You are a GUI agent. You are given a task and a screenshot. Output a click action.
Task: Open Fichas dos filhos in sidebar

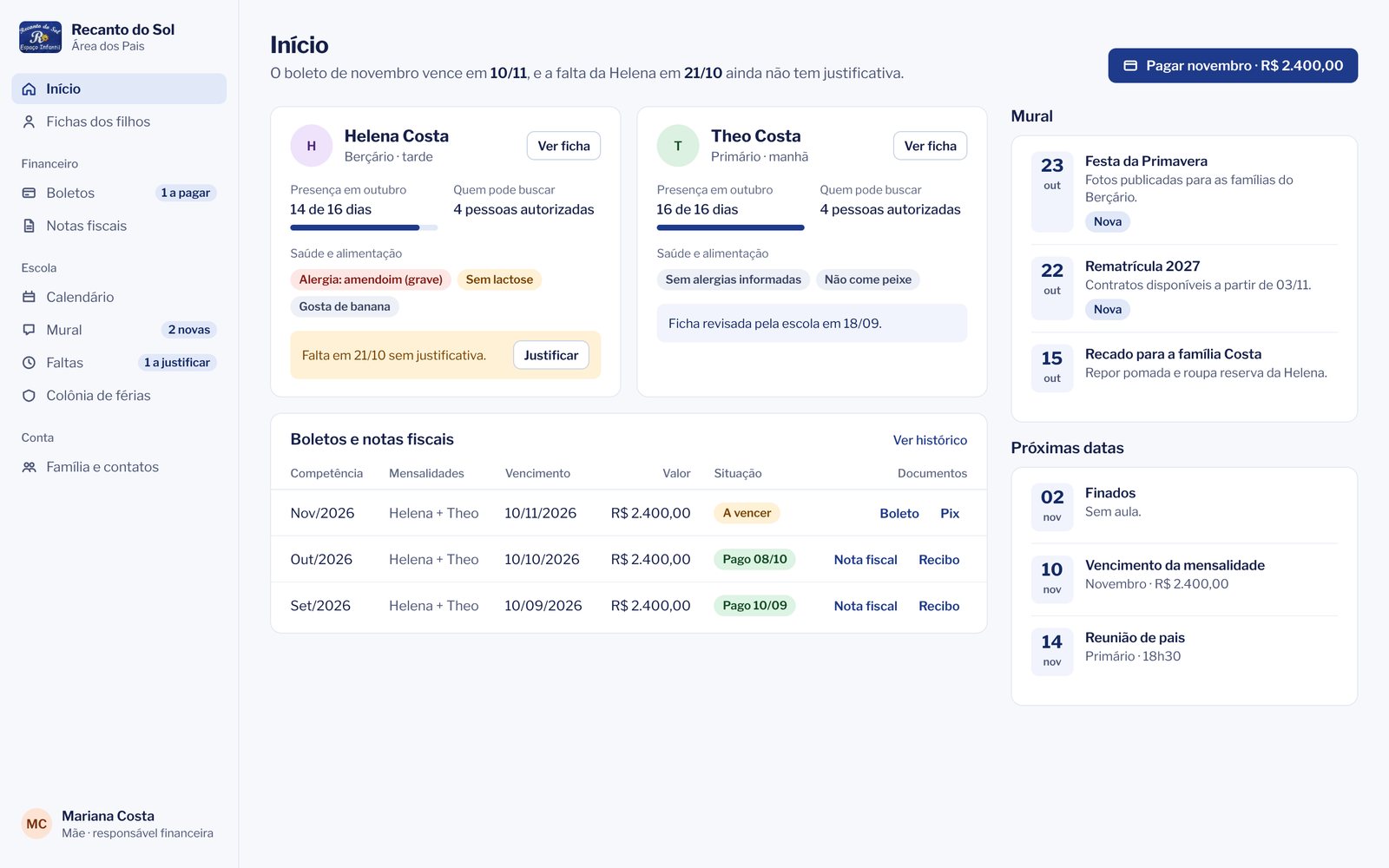119,122
